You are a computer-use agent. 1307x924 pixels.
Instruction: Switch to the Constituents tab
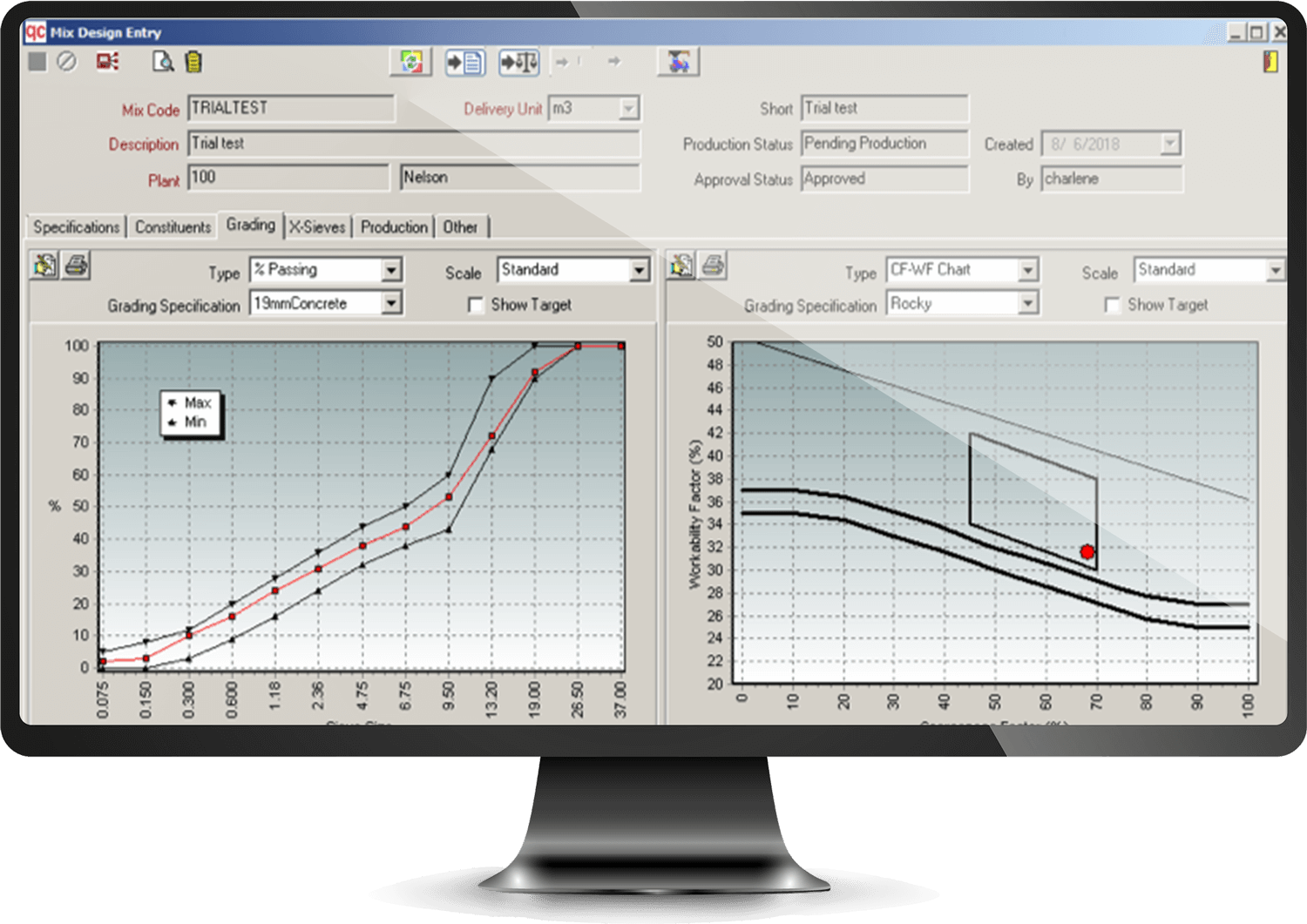173,227
